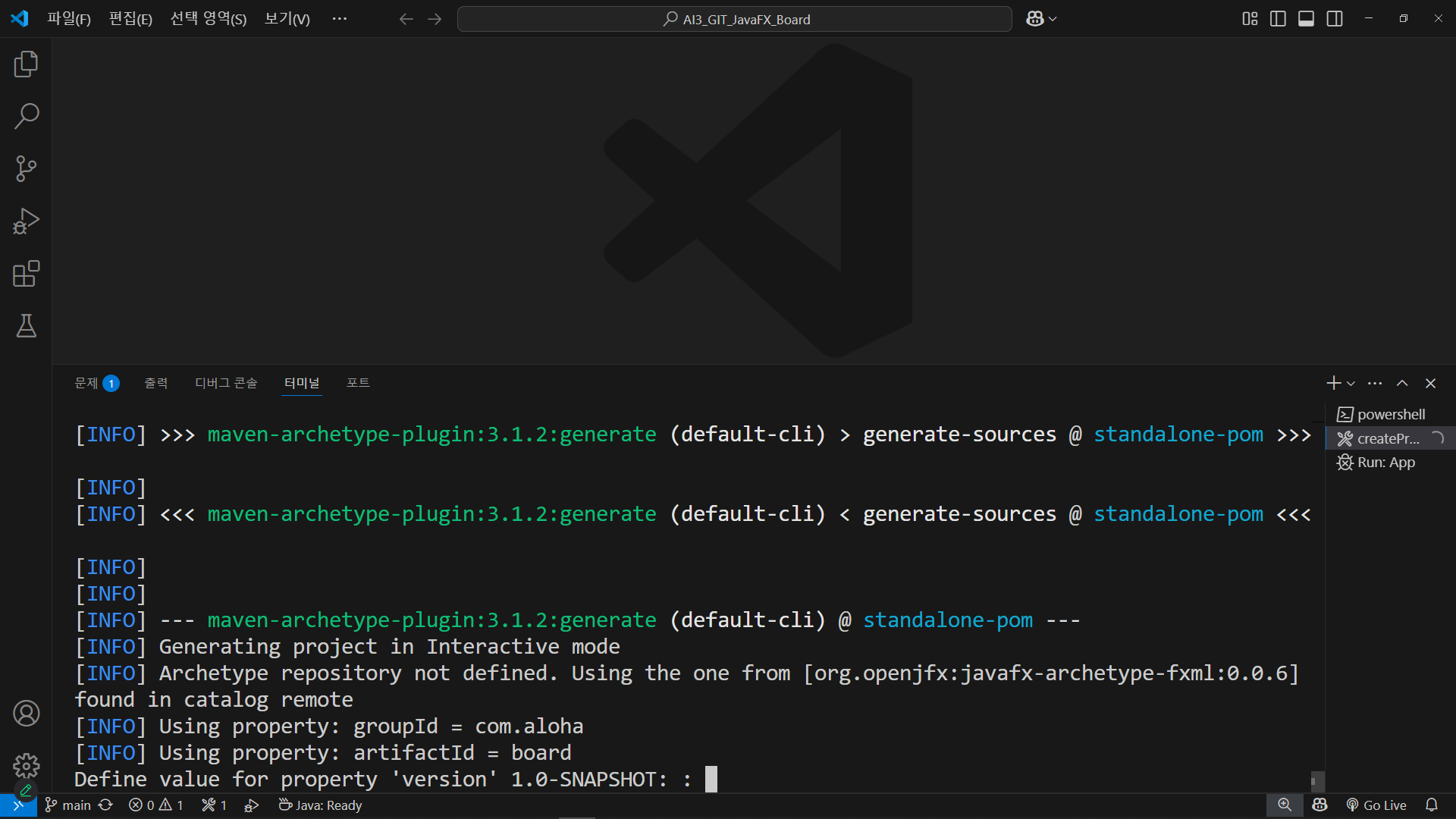Select the createPr... task terminal

pos(1391,438)
